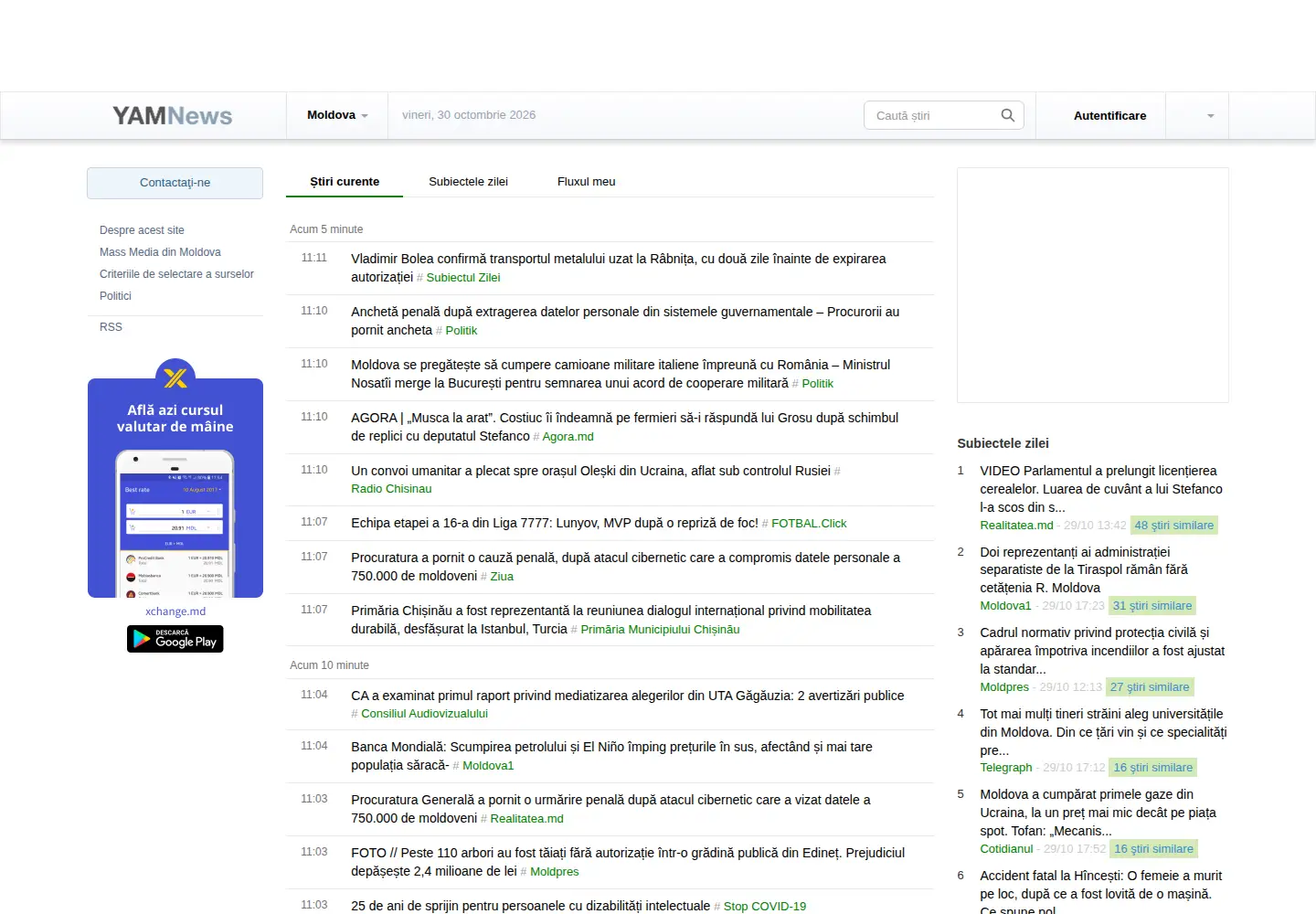Click the Google Play download badge
Image resolution: width=1316 pixels, height=914 pixels.
coord(175,639)
